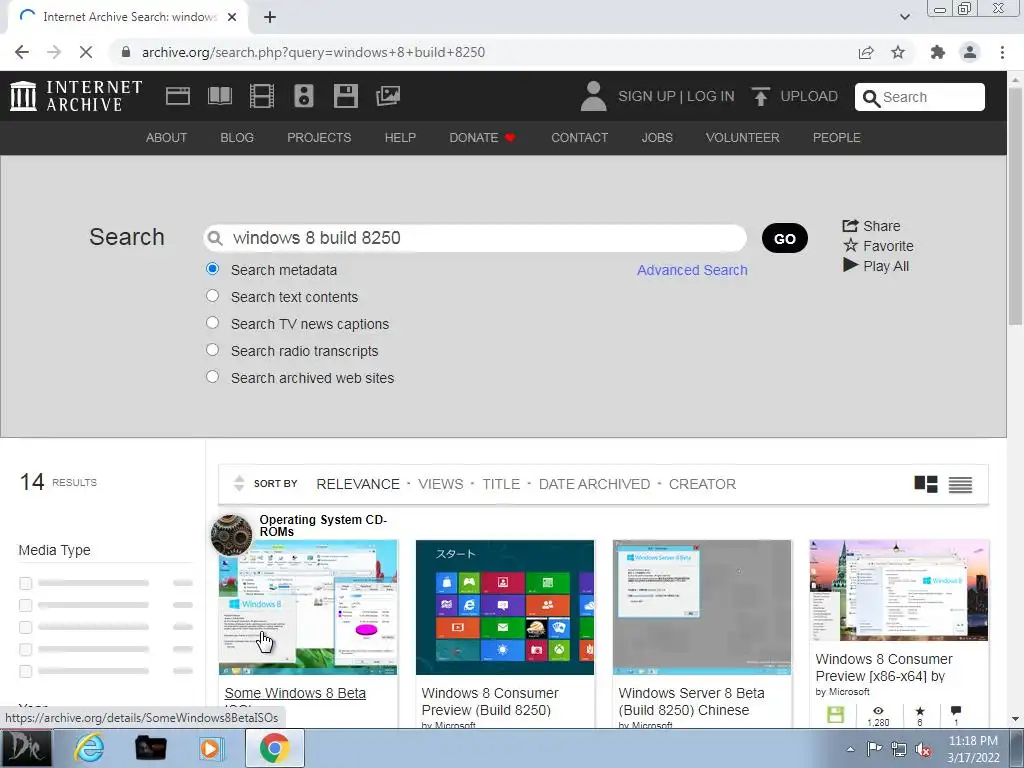Switch to list view layout
Viewport: 1024px width, 768px height.
click(x=960, y=484)
